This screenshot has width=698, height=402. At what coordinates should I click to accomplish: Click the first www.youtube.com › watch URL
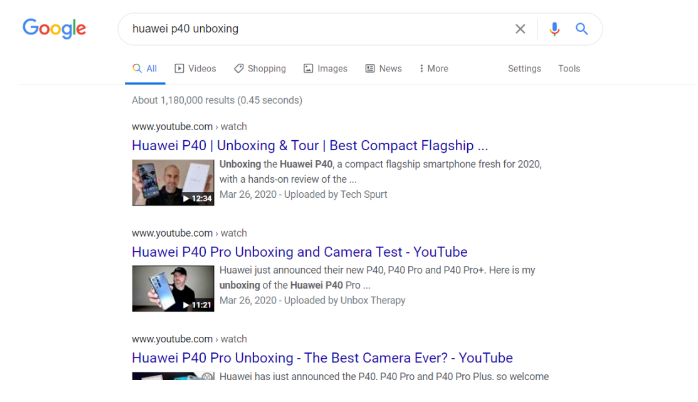(x=189, y=126)
